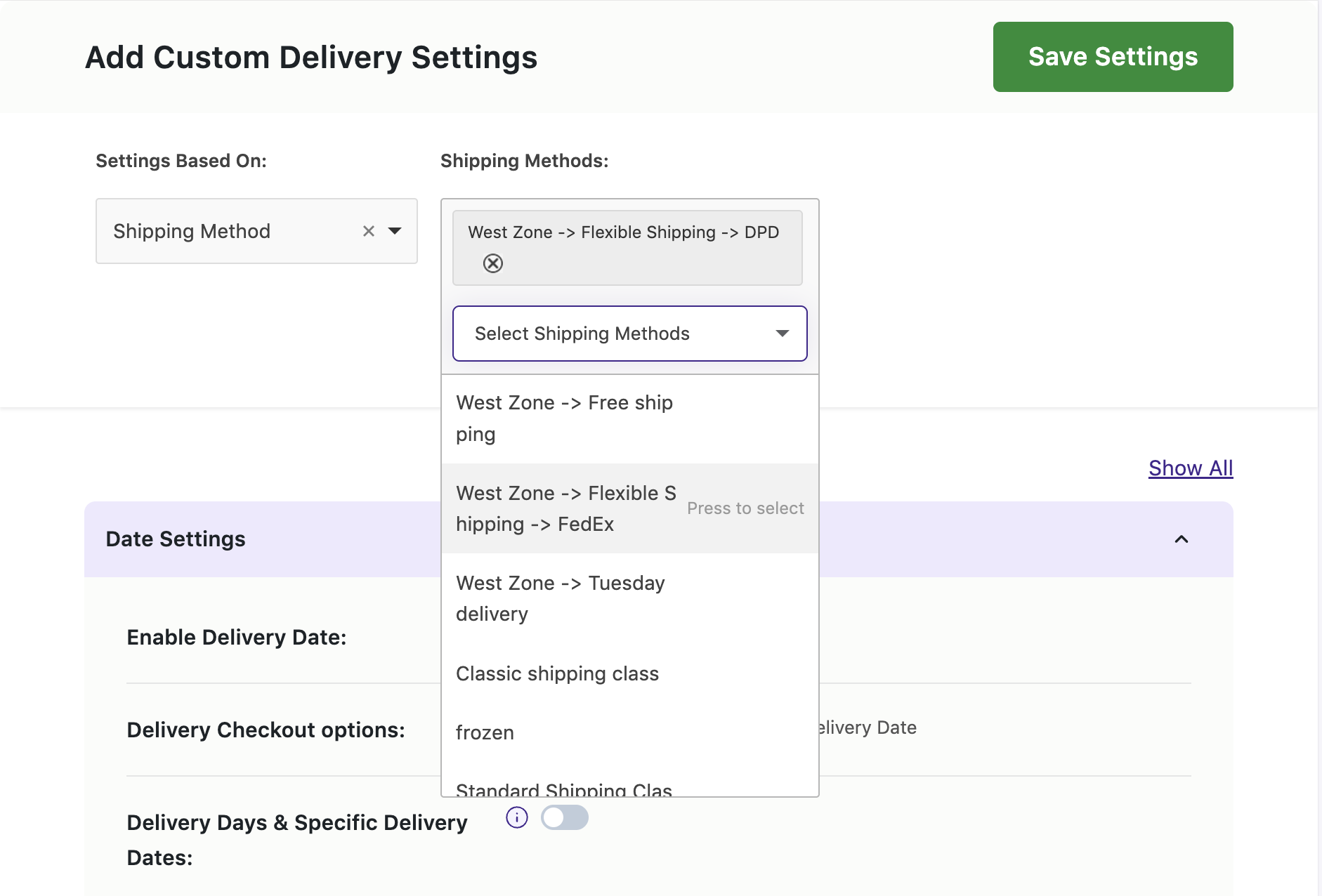Choose West Zone Free shipping option
Viewport: 1322px width, 896px height.
(x=564, y=419)
